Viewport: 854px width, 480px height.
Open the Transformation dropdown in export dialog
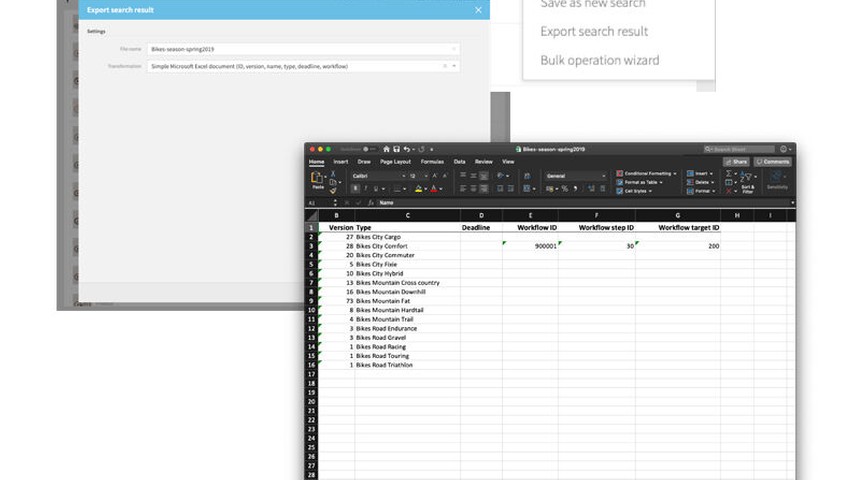pos(454,66)
